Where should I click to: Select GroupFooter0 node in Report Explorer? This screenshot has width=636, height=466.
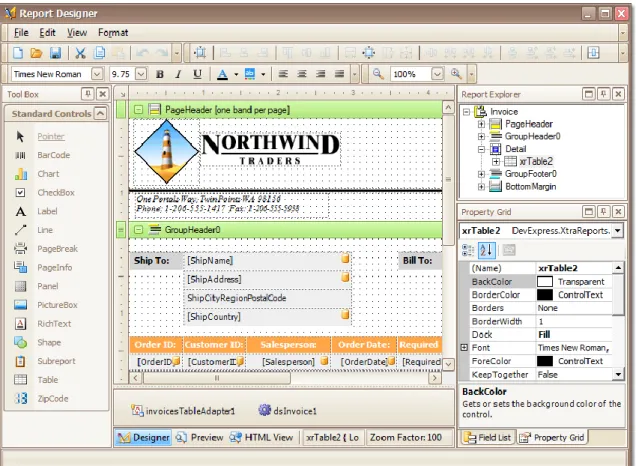click(x=531, y=174)
